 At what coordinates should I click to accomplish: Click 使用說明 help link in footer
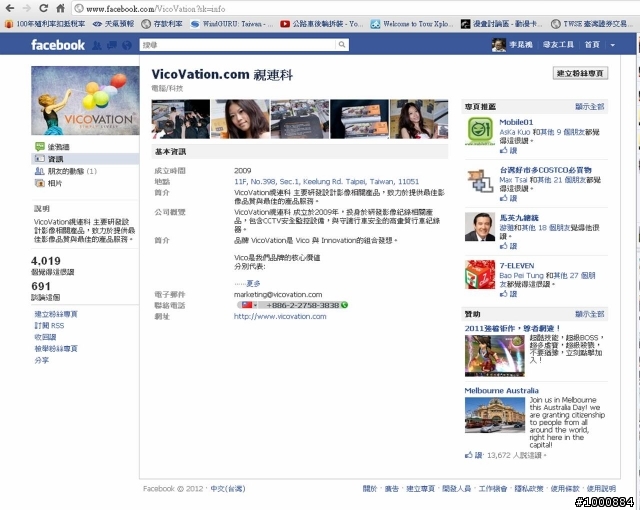[601, 488]
